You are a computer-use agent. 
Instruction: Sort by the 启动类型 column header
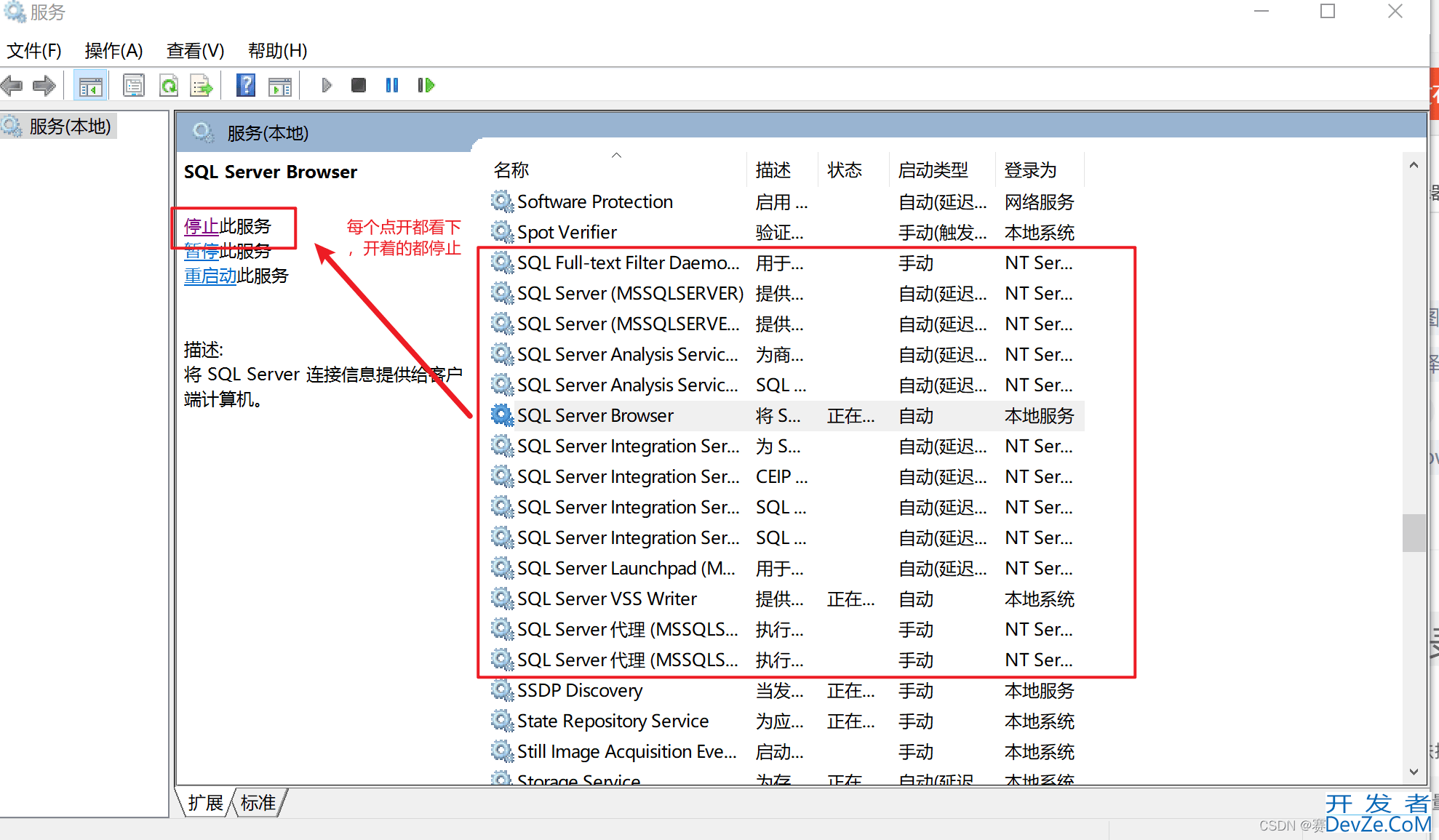click(x=942, y=170)
